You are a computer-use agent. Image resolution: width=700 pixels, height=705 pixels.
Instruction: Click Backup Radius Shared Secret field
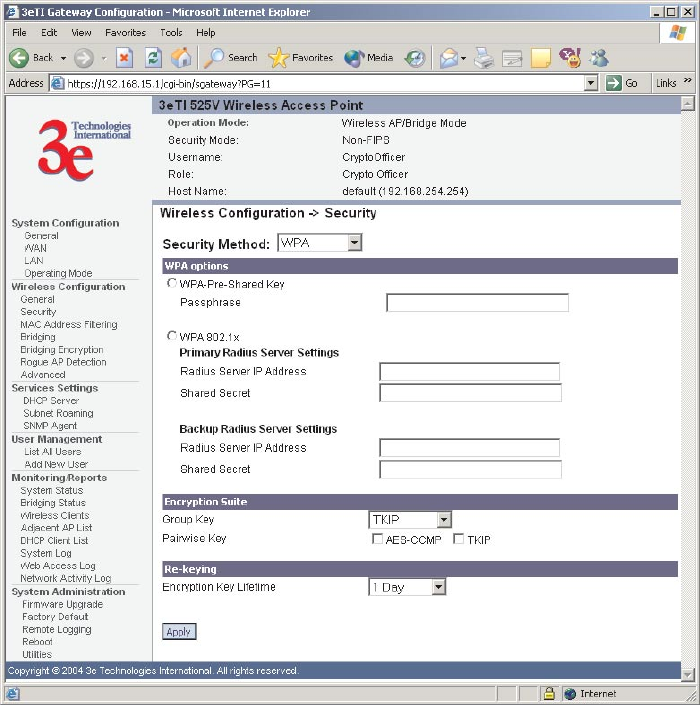click(x=470, y=469)
